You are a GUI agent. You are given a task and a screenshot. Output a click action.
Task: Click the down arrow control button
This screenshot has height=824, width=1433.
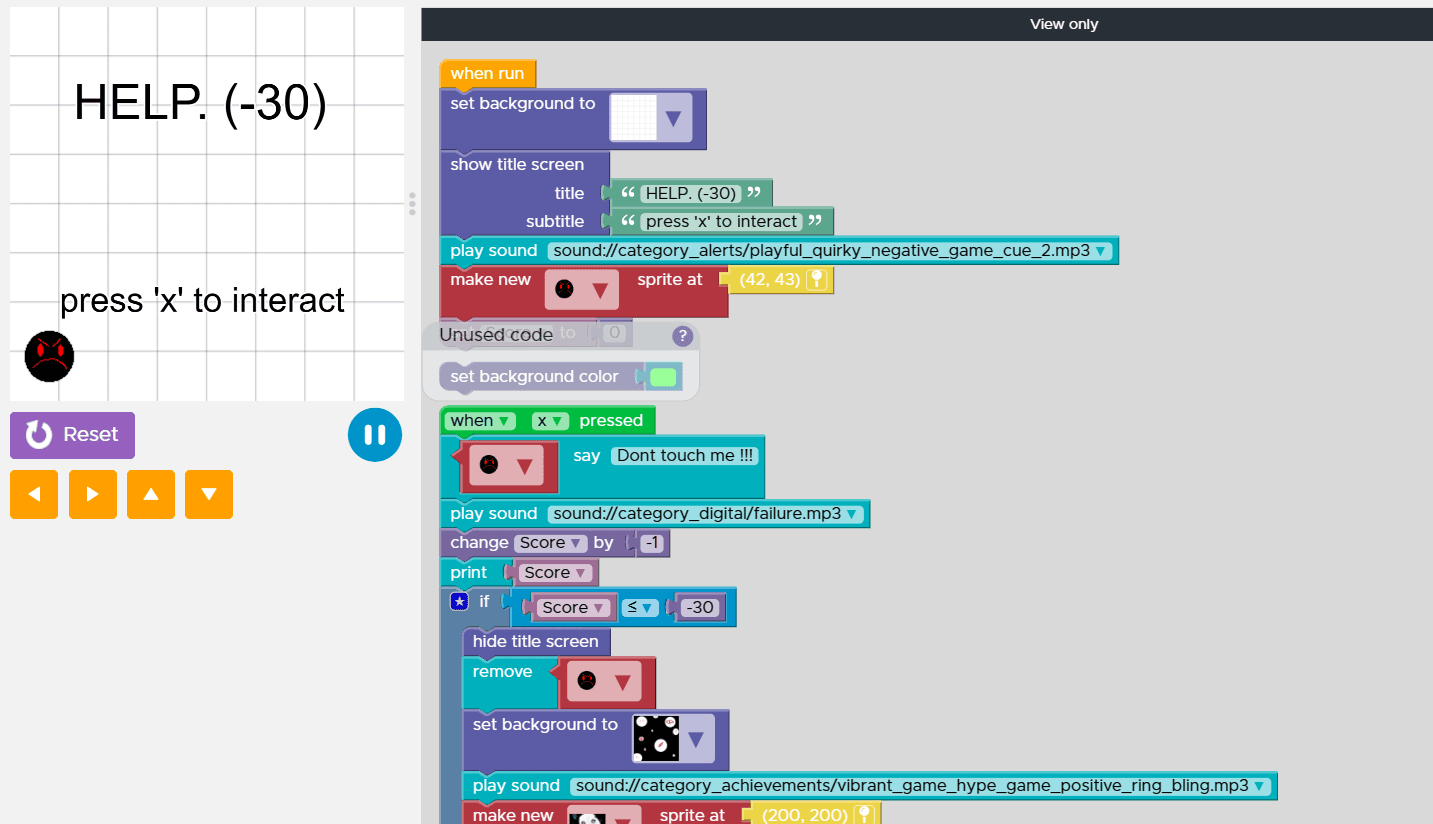pyautogui.click(x=209, y=494)
